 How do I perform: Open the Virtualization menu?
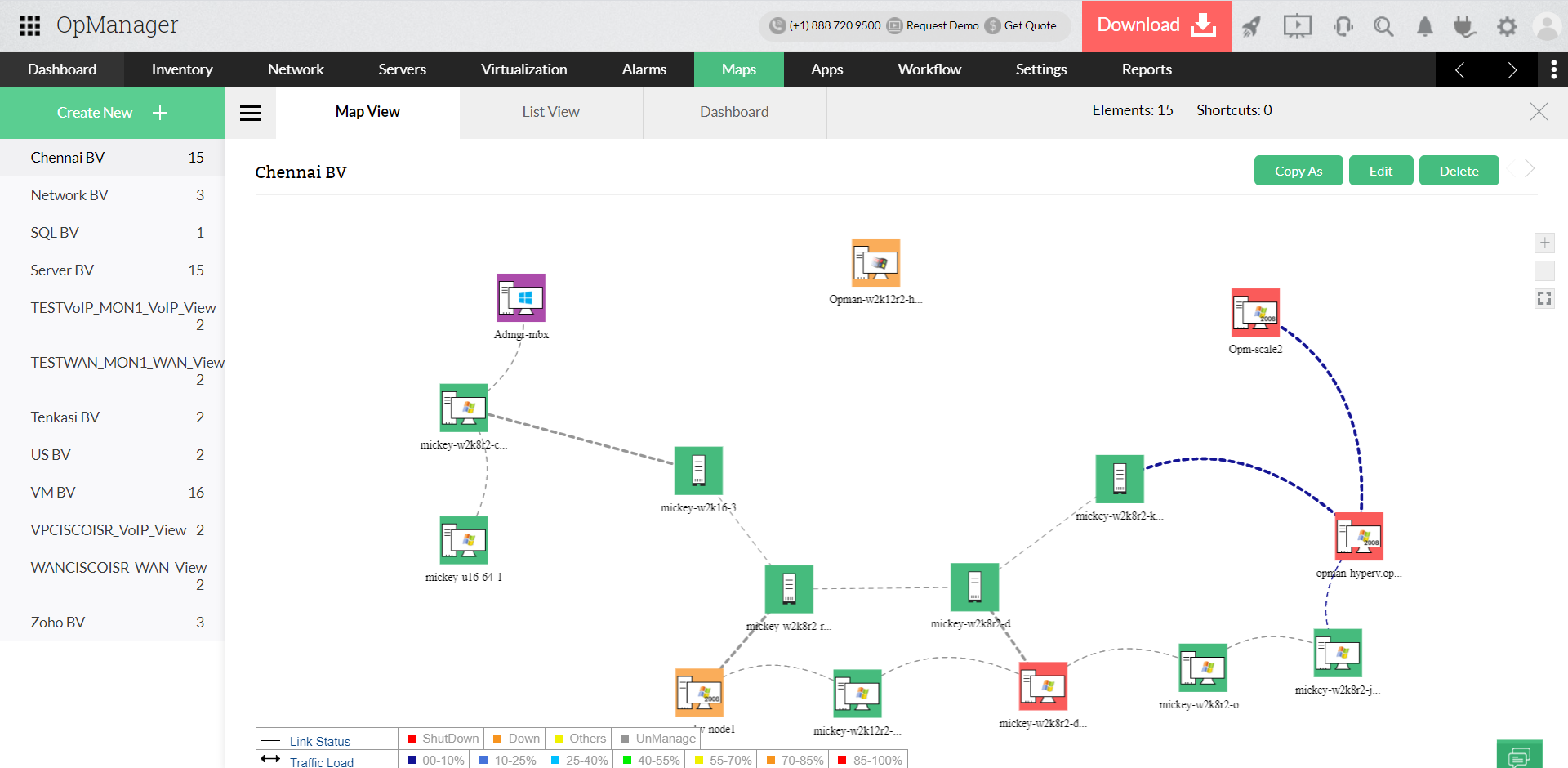tap(524, 69)
